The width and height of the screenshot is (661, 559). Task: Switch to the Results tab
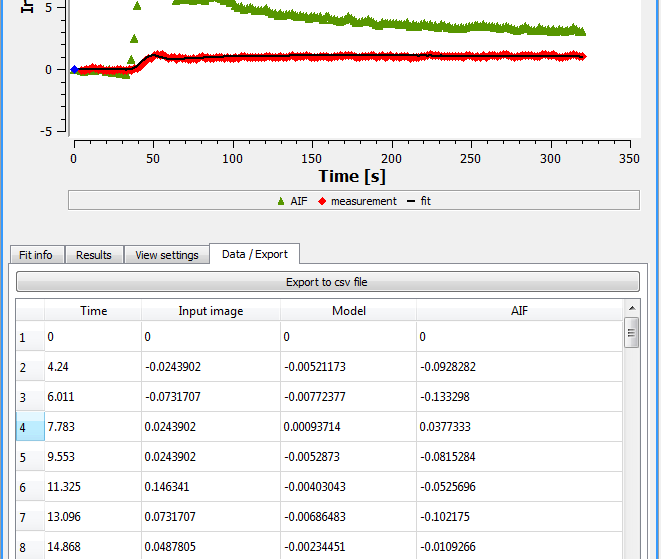click(94, 255)
